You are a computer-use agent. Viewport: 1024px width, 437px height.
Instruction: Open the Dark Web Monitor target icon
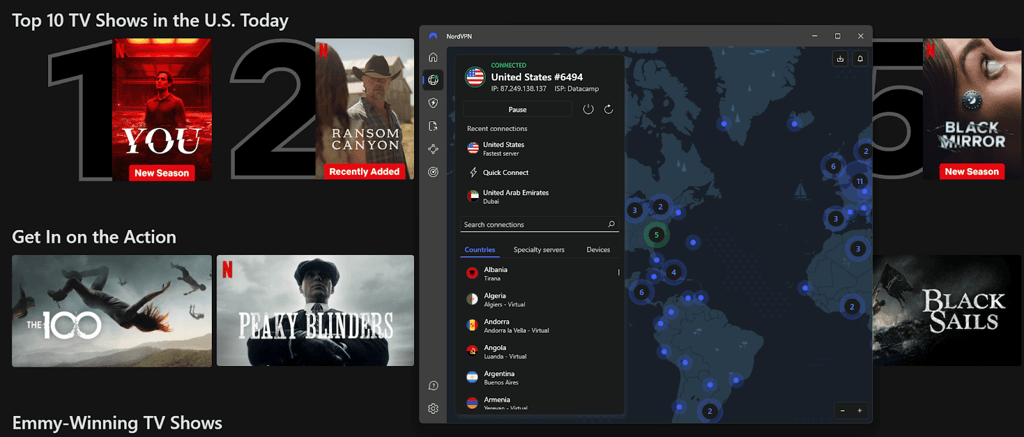pyautogui.click(x=432, y=172)
